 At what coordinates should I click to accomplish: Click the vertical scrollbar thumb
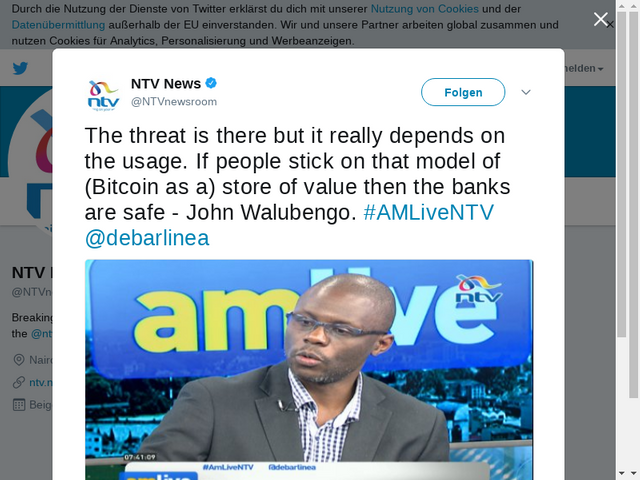[633, 204]
